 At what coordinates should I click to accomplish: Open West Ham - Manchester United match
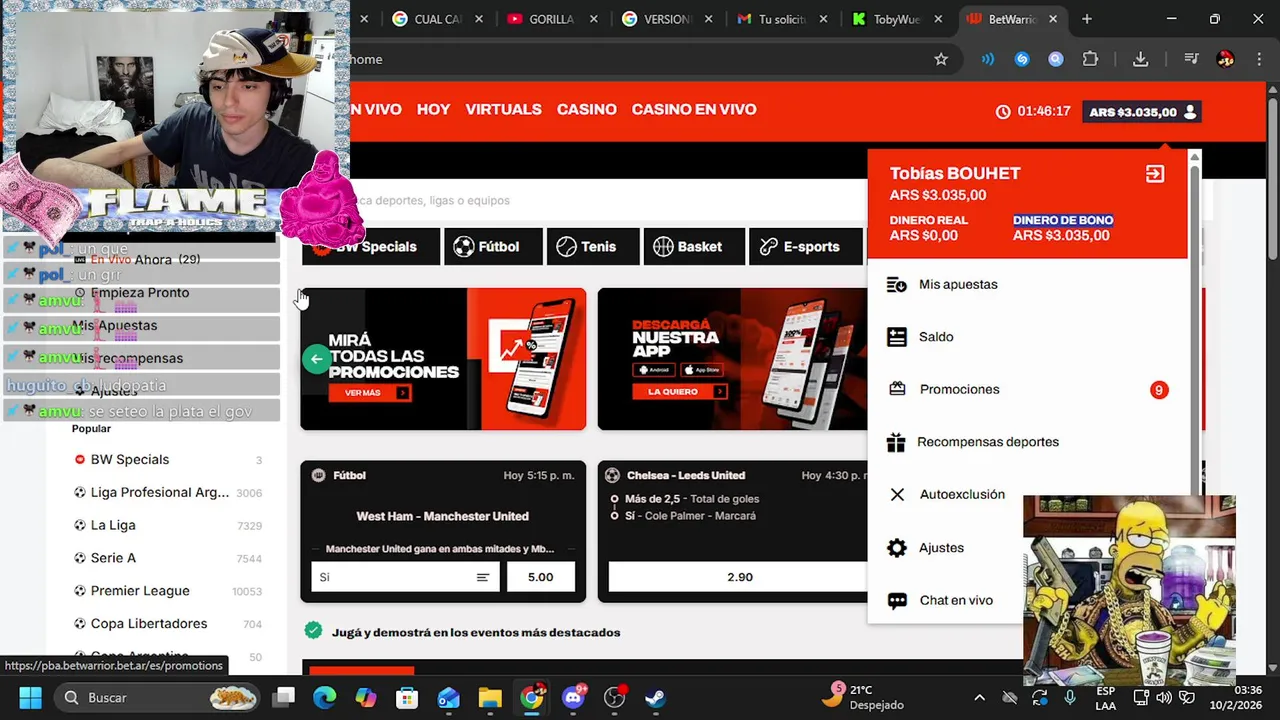coord(442,517)
